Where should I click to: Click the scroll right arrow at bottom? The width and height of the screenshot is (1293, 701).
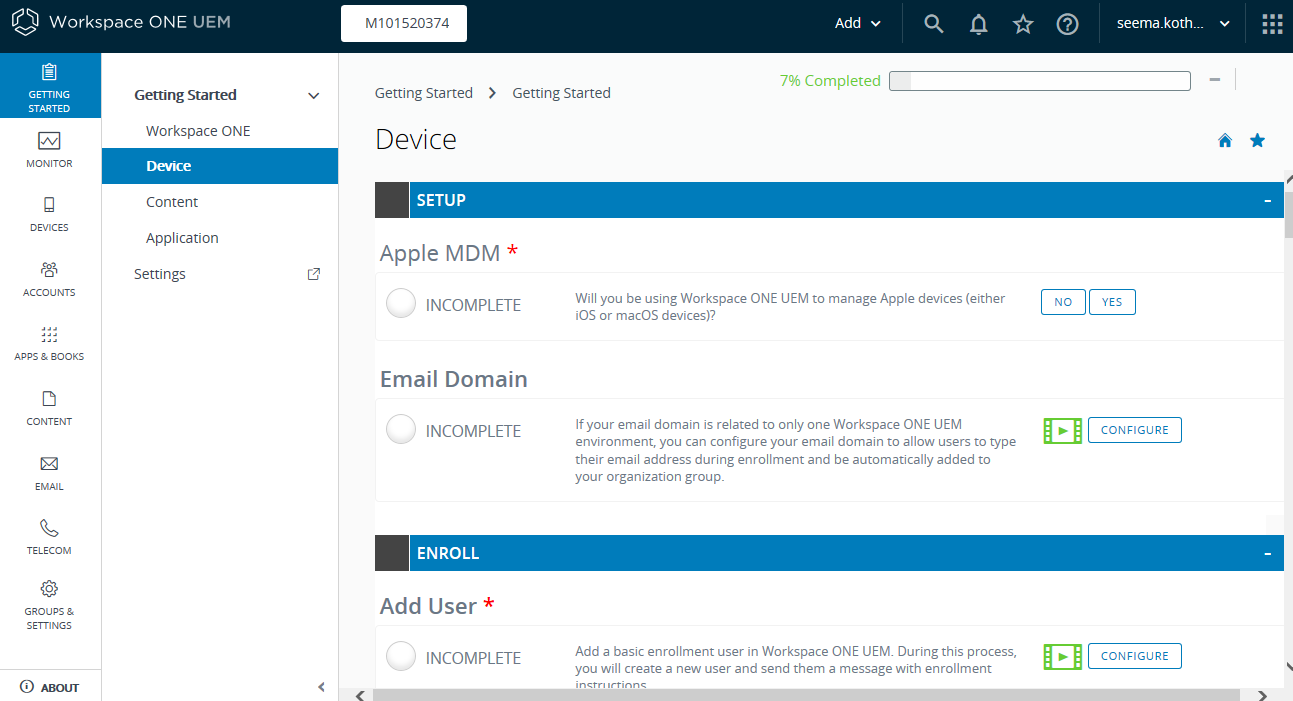click(1263, 694)
